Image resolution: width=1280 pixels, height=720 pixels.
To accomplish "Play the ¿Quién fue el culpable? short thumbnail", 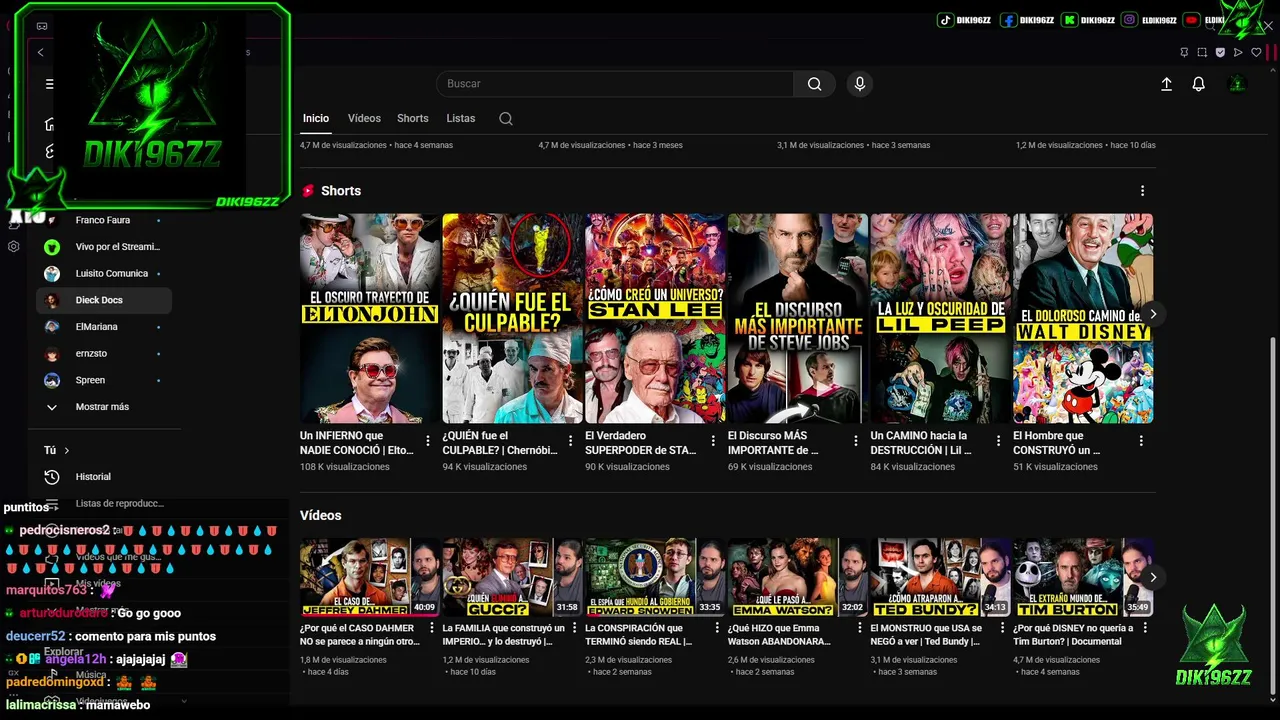I will pyautogui.click(x=512, y=318).
